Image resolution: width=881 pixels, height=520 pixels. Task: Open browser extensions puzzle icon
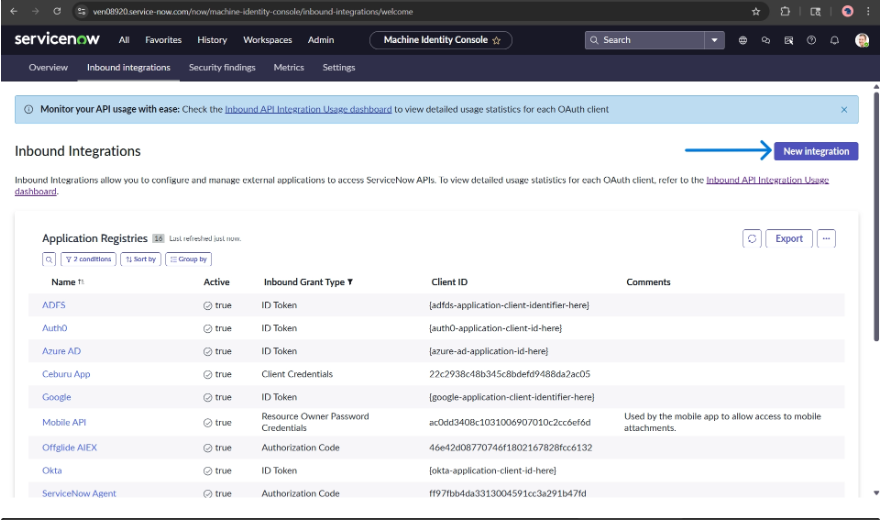click(785, 11)
